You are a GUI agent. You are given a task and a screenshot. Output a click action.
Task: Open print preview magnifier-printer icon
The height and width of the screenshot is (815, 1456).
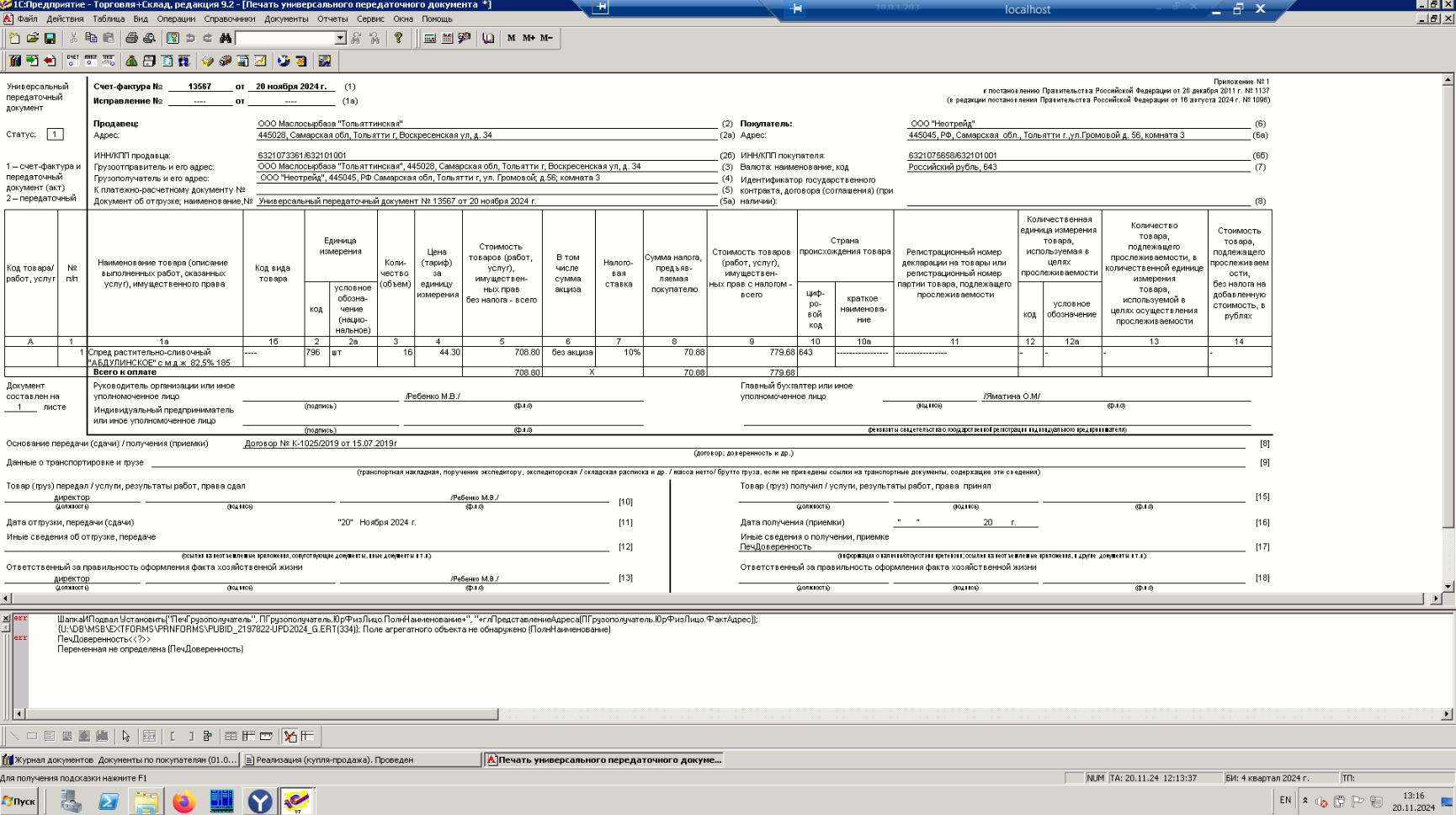[x=149, y=38]
